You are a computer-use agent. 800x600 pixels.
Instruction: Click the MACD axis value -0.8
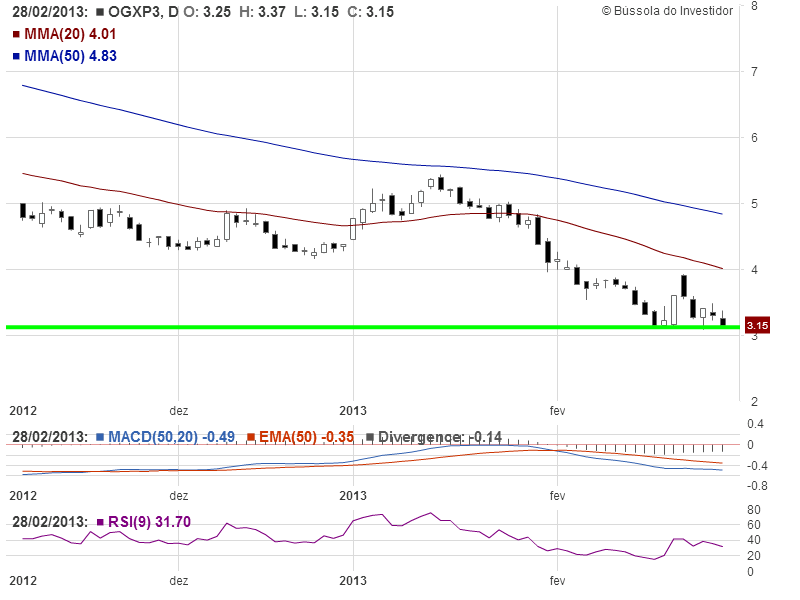tap(757, 486)
